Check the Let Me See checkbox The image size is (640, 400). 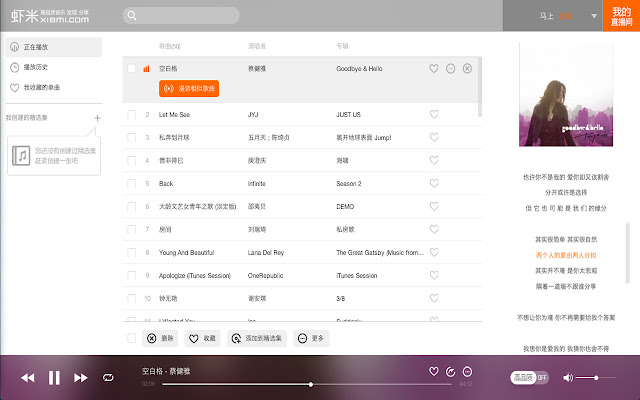131,115
